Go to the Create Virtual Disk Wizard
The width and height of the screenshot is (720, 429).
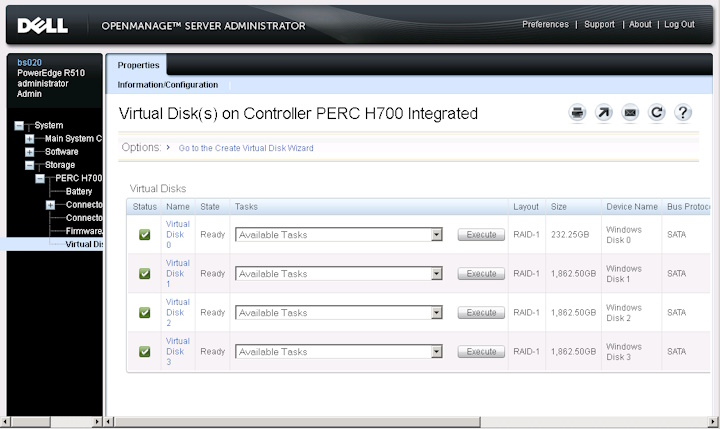pyautogui.click(x=245, y=148)
